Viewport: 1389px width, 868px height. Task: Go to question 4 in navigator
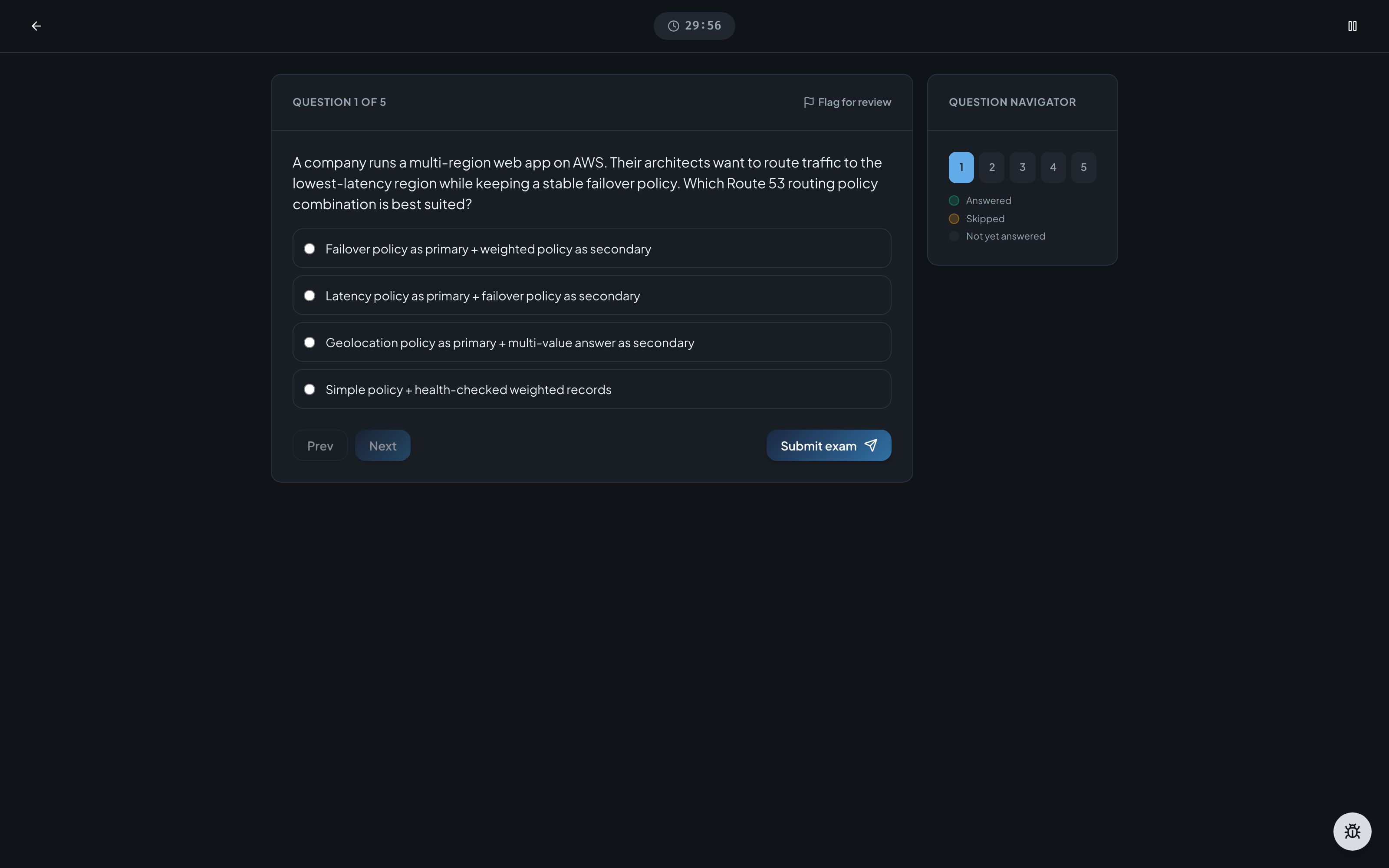[x=1053, y=168]
